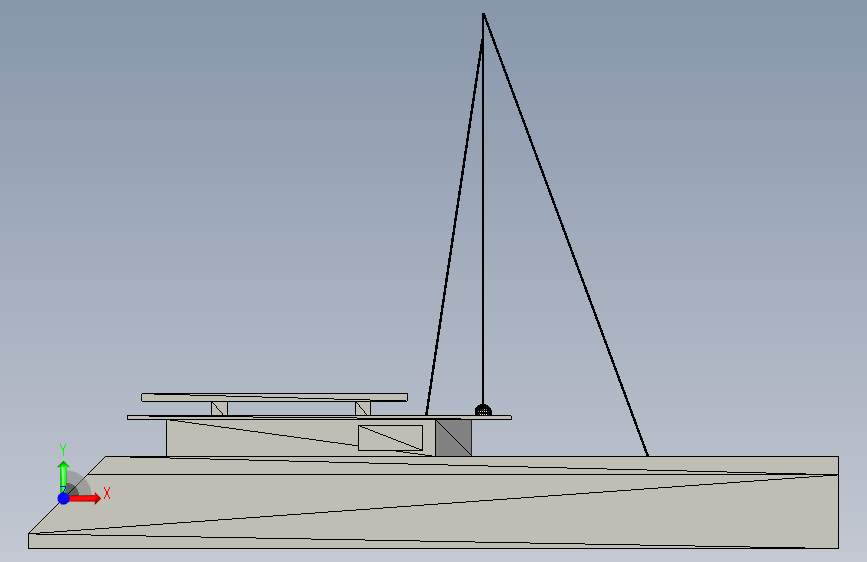
Task: Select the rectangular window panel on the cabin side
Action: 390,438
